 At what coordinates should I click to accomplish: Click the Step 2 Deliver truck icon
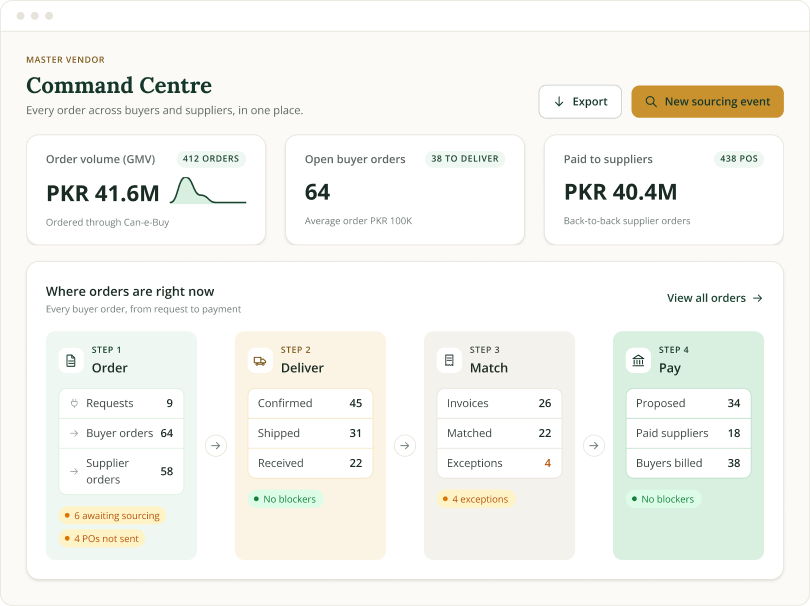(260, 361)
